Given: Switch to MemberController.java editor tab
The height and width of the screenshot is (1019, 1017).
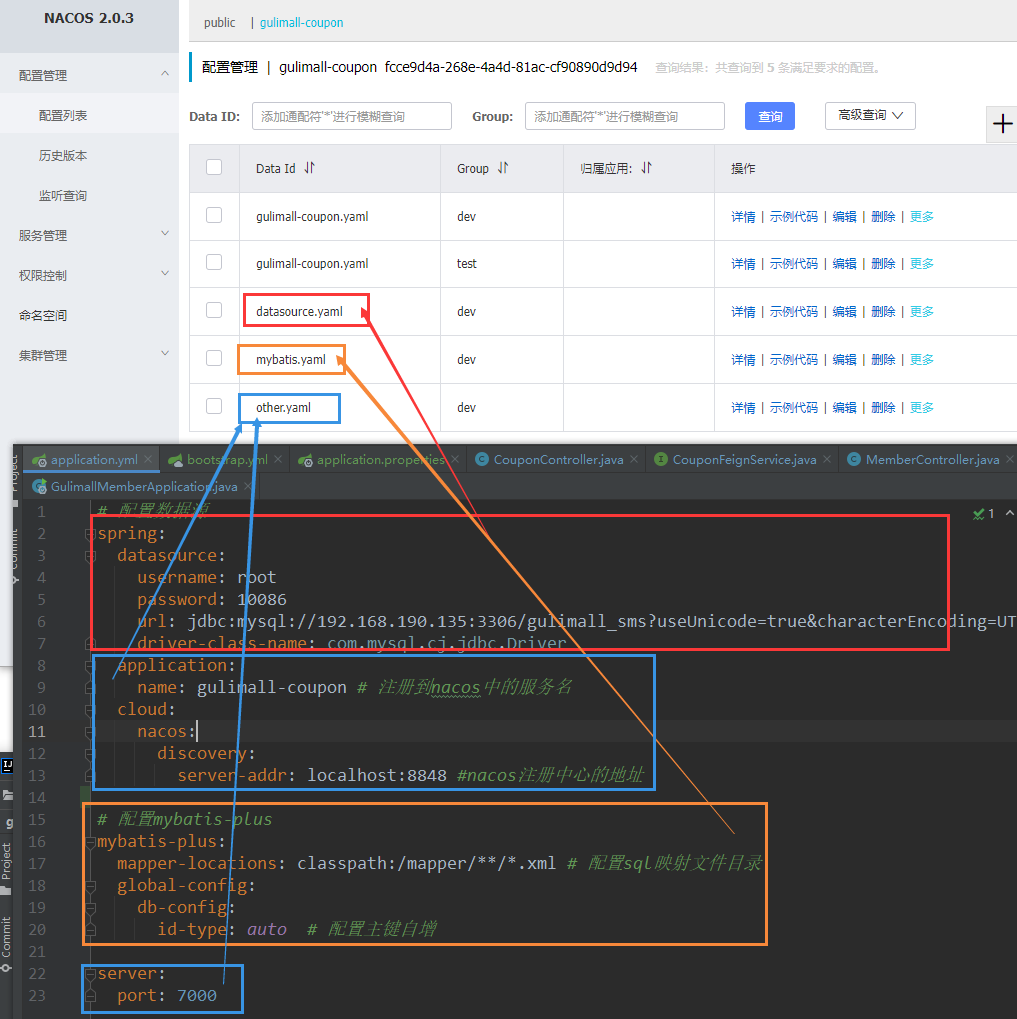Looking at the screenshot, I should [x=932, y=459].
